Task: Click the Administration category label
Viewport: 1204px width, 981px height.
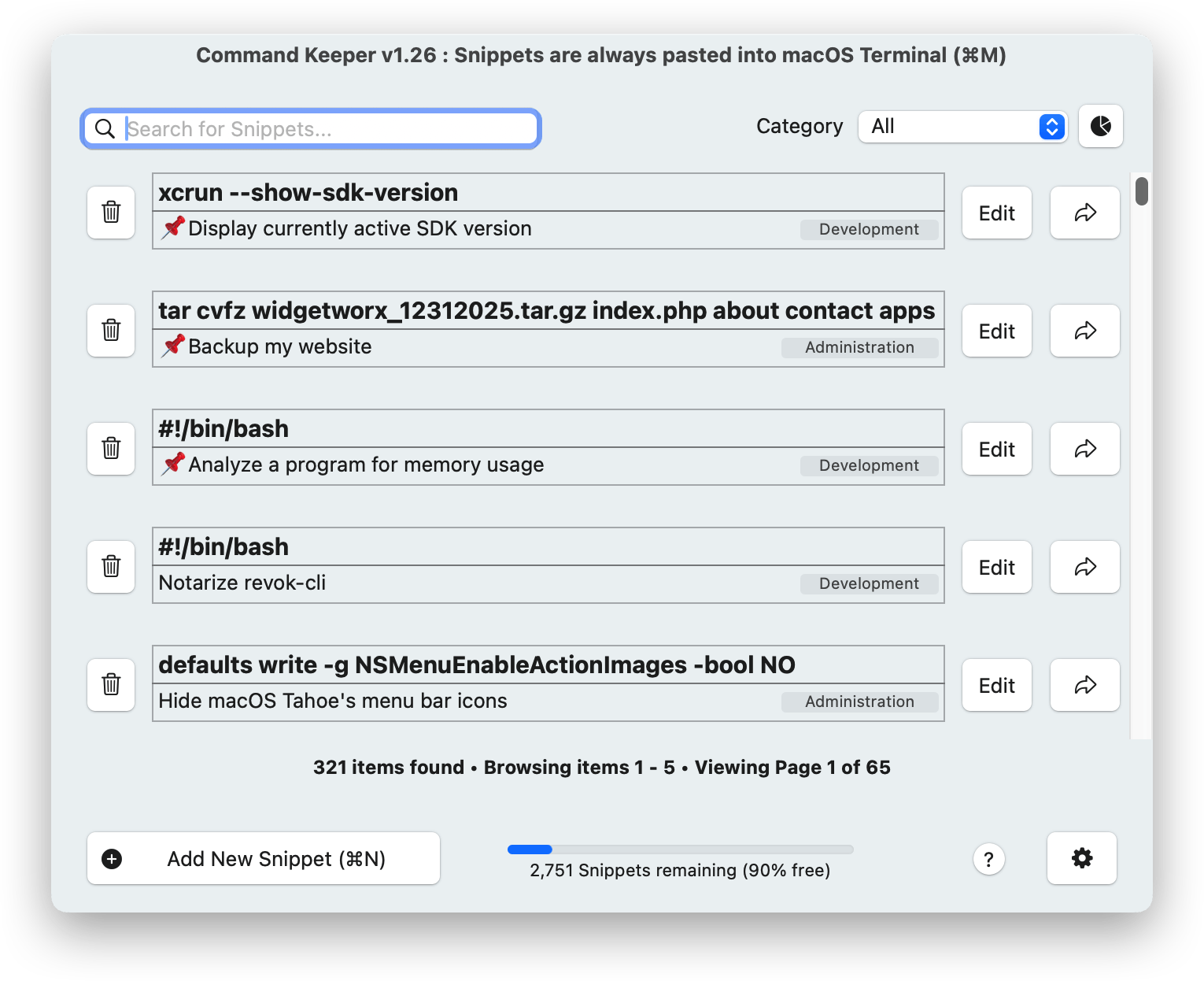Action: pos(859,347)
